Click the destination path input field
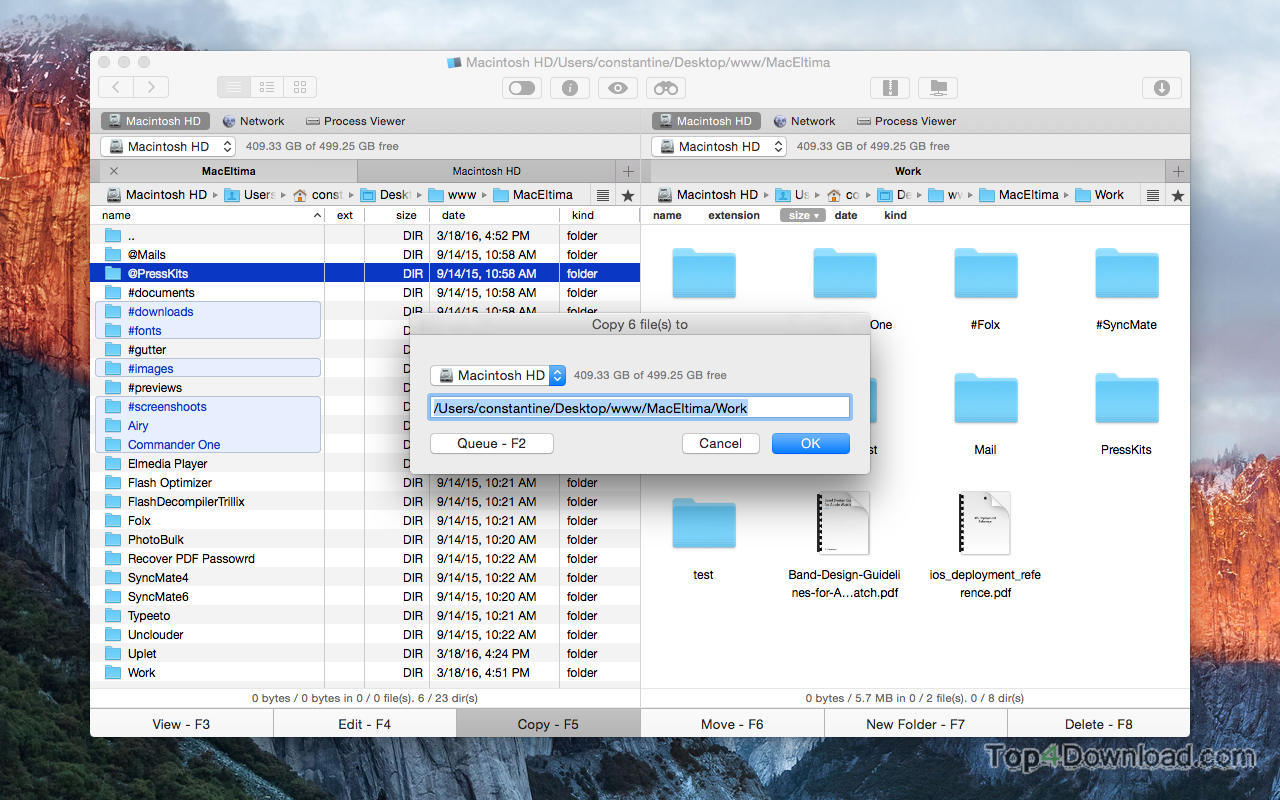Screen dimensions: 1280x800 pos(639,407)
